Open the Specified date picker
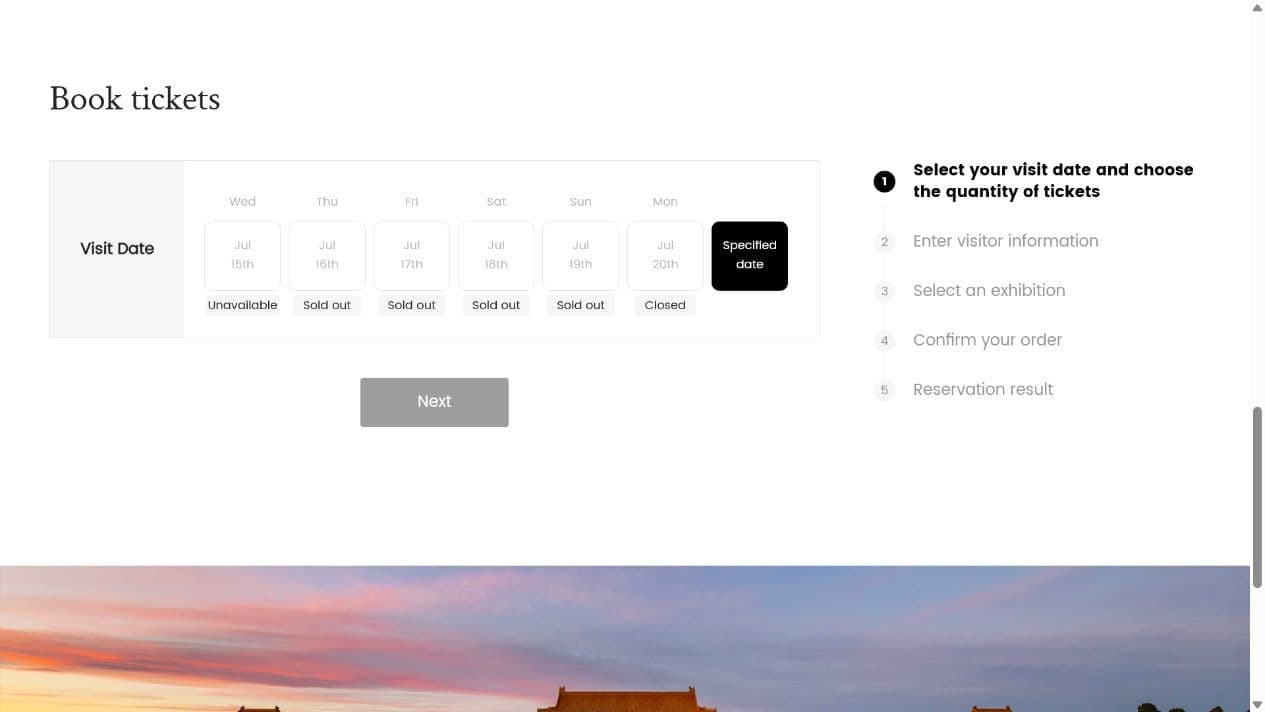This screenshot has height=712, width=1265. (x=749, y=256)
